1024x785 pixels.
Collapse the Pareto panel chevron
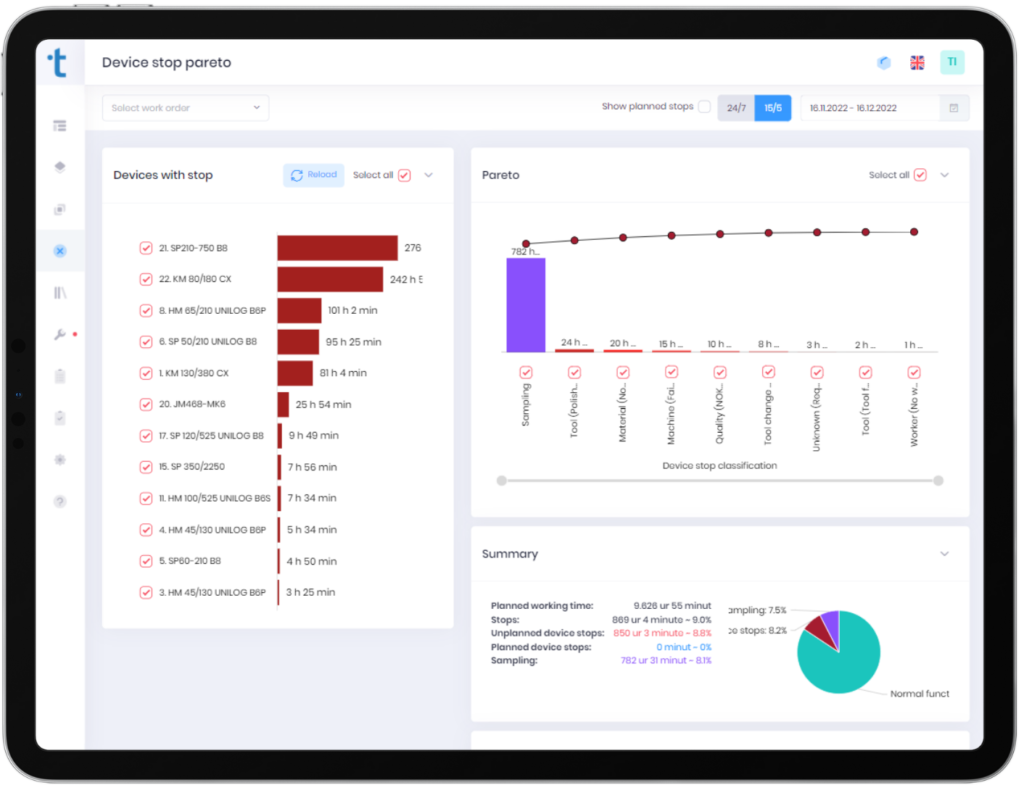point(944,175)
